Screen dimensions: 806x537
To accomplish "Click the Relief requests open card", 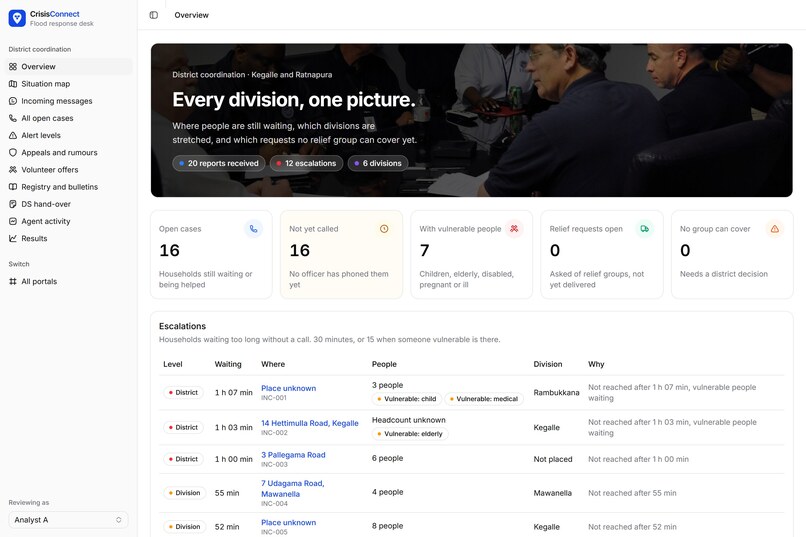I will [x=602, y=254].
